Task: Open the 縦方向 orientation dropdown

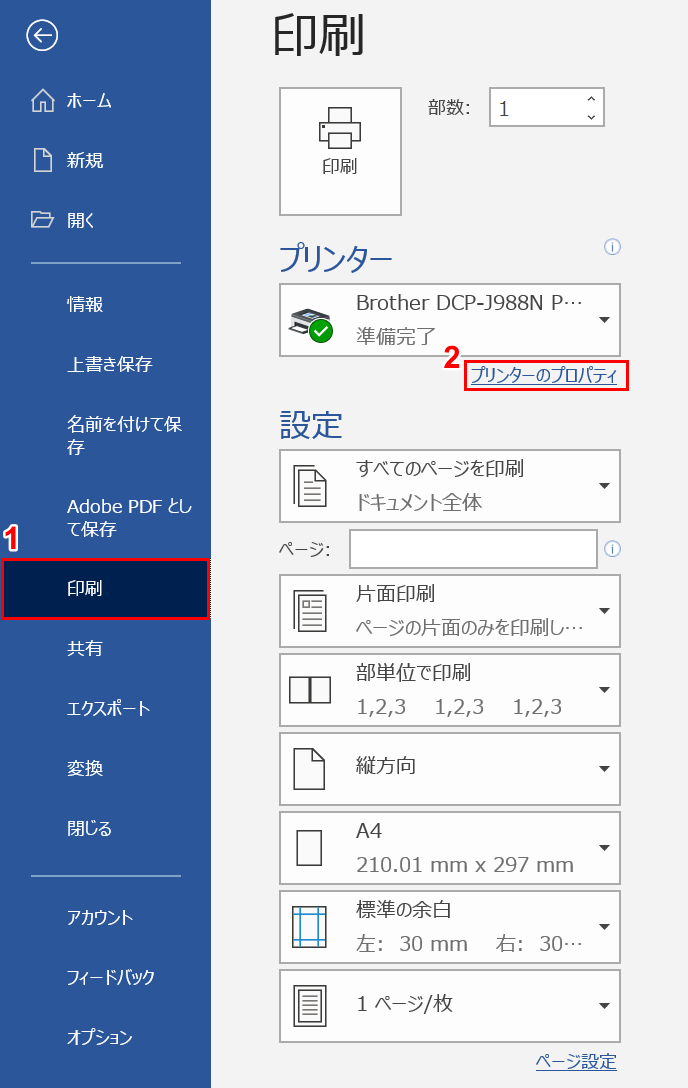Action: tap(449, 769)
